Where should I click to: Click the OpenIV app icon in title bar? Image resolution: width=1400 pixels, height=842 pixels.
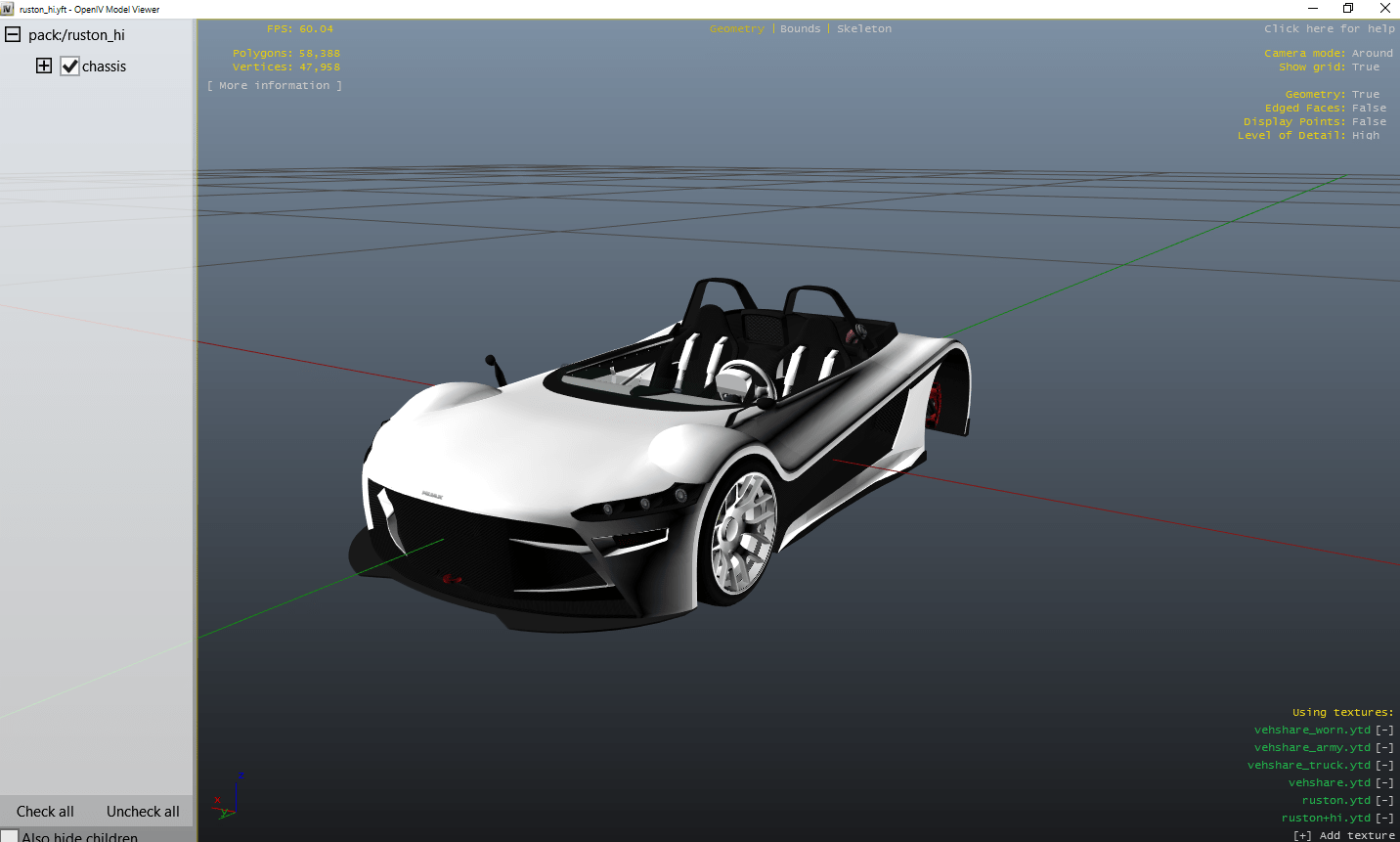pyautogui.click(x=8, y=9)
